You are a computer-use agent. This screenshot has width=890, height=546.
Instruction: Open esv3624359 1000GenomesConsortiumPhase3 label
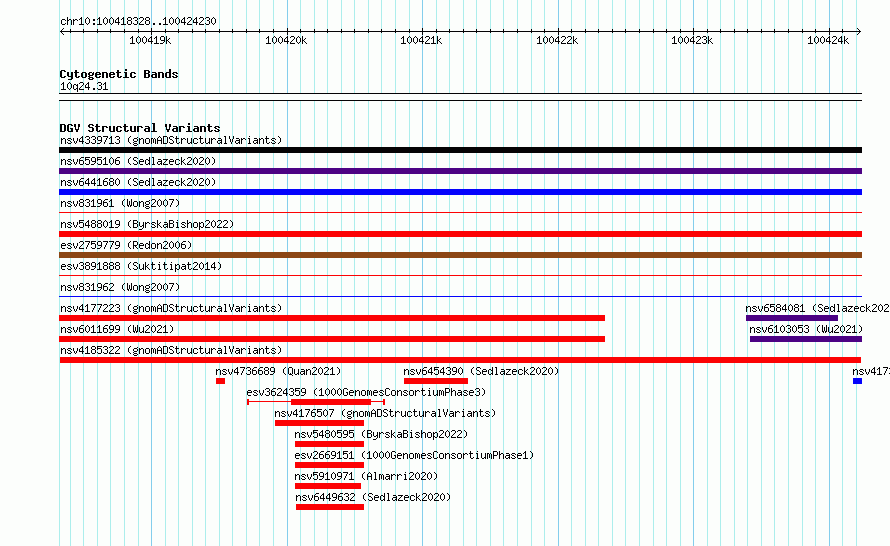pos(366,392)
